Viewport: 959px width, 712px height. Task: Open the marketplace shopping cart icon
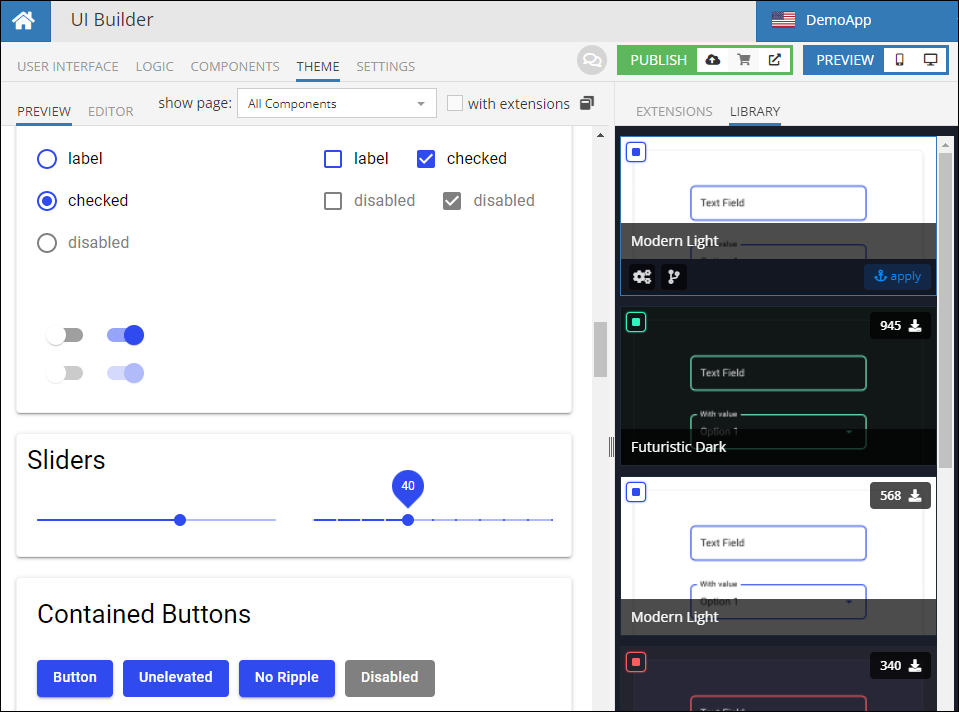click(x=744, y=60)
